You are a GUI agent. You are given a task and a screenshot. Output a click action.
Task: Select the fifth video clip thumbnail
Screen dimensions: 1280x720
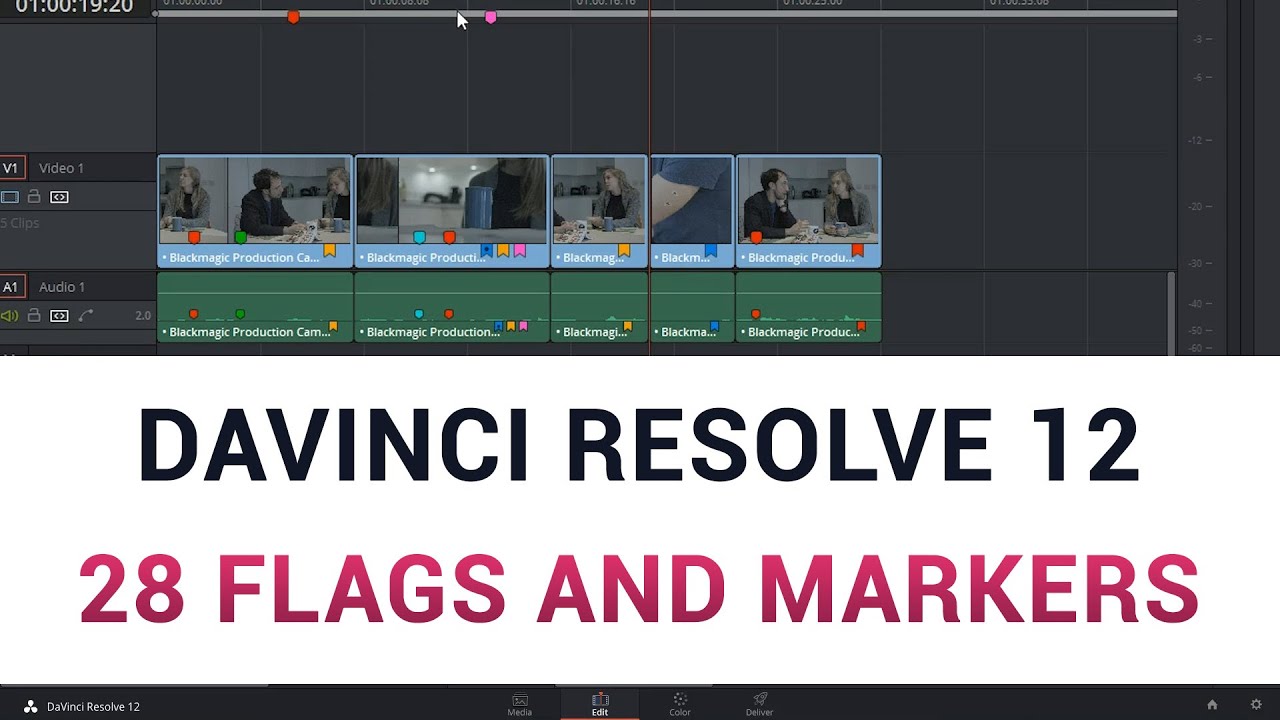tap(808, 200)
